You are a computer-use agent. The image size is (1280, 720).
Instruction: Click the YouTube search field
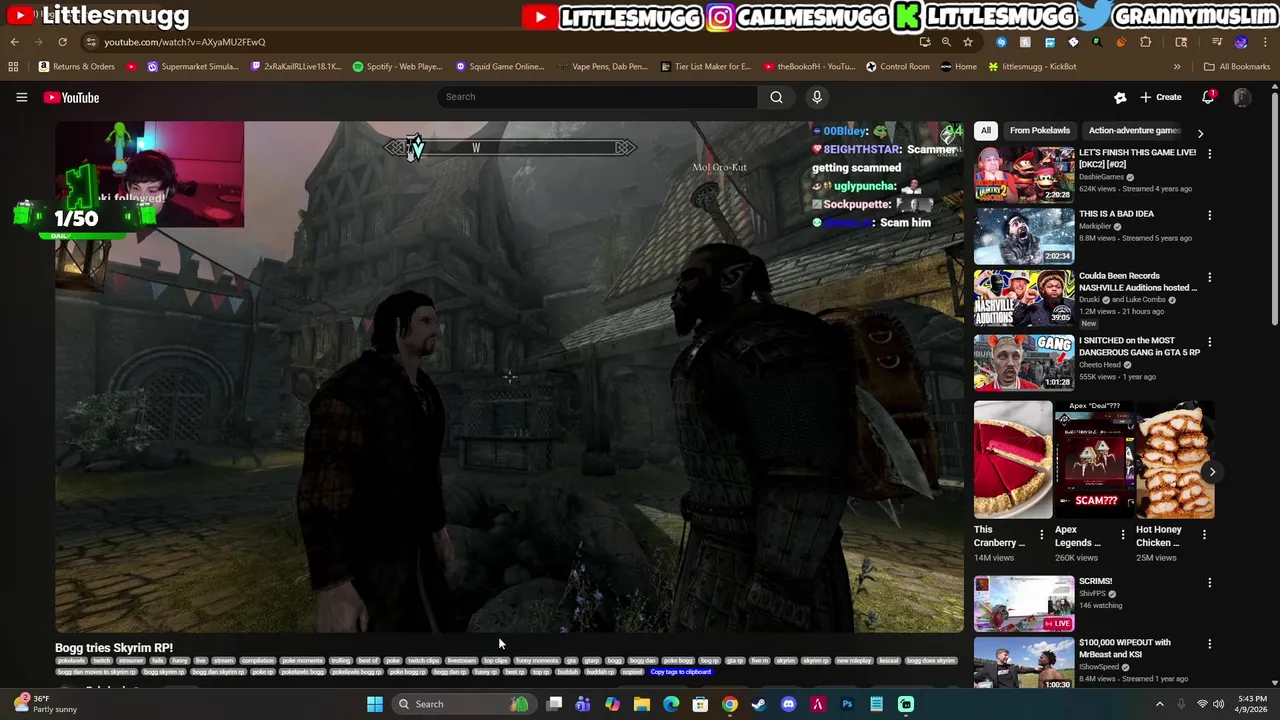597,97
